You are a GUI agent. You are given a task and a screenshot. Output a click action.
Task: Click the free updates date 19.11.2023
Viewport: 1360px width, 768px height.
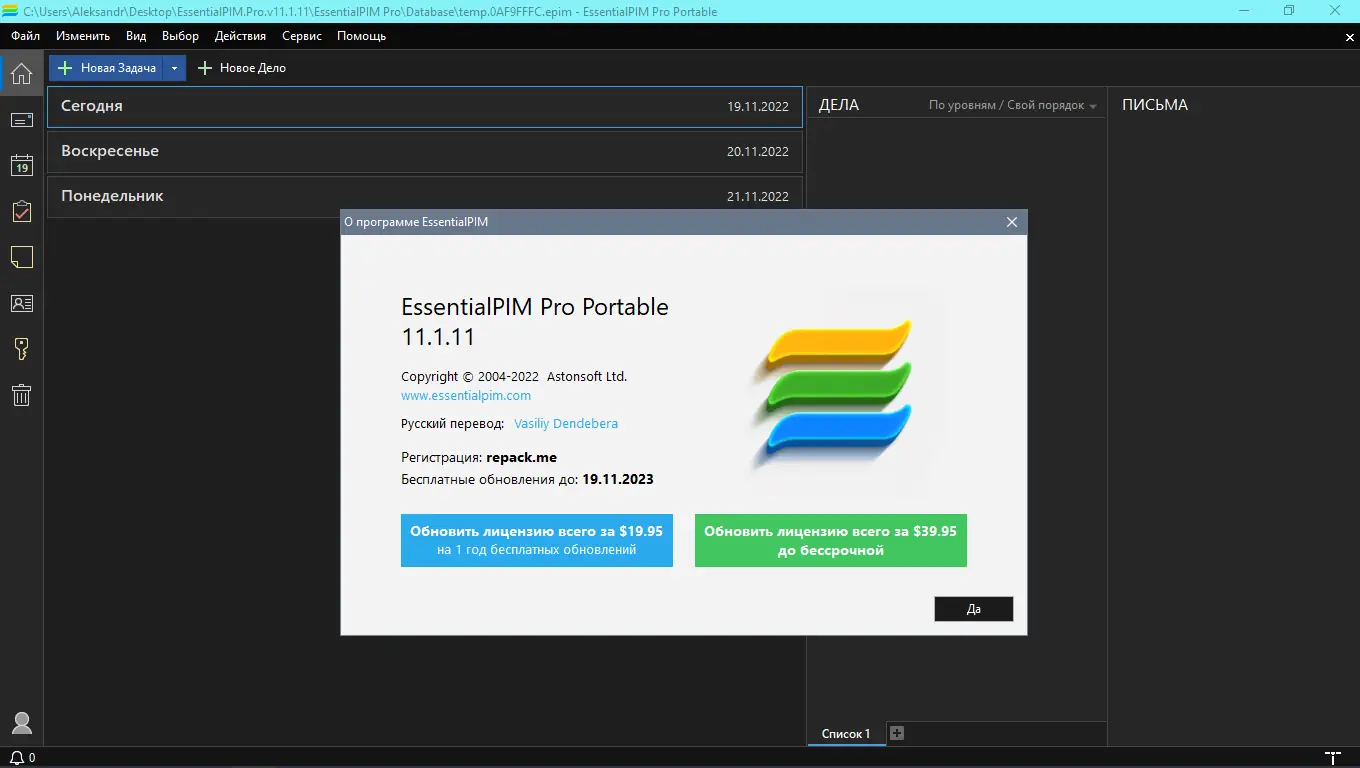[x=618, y=479]
